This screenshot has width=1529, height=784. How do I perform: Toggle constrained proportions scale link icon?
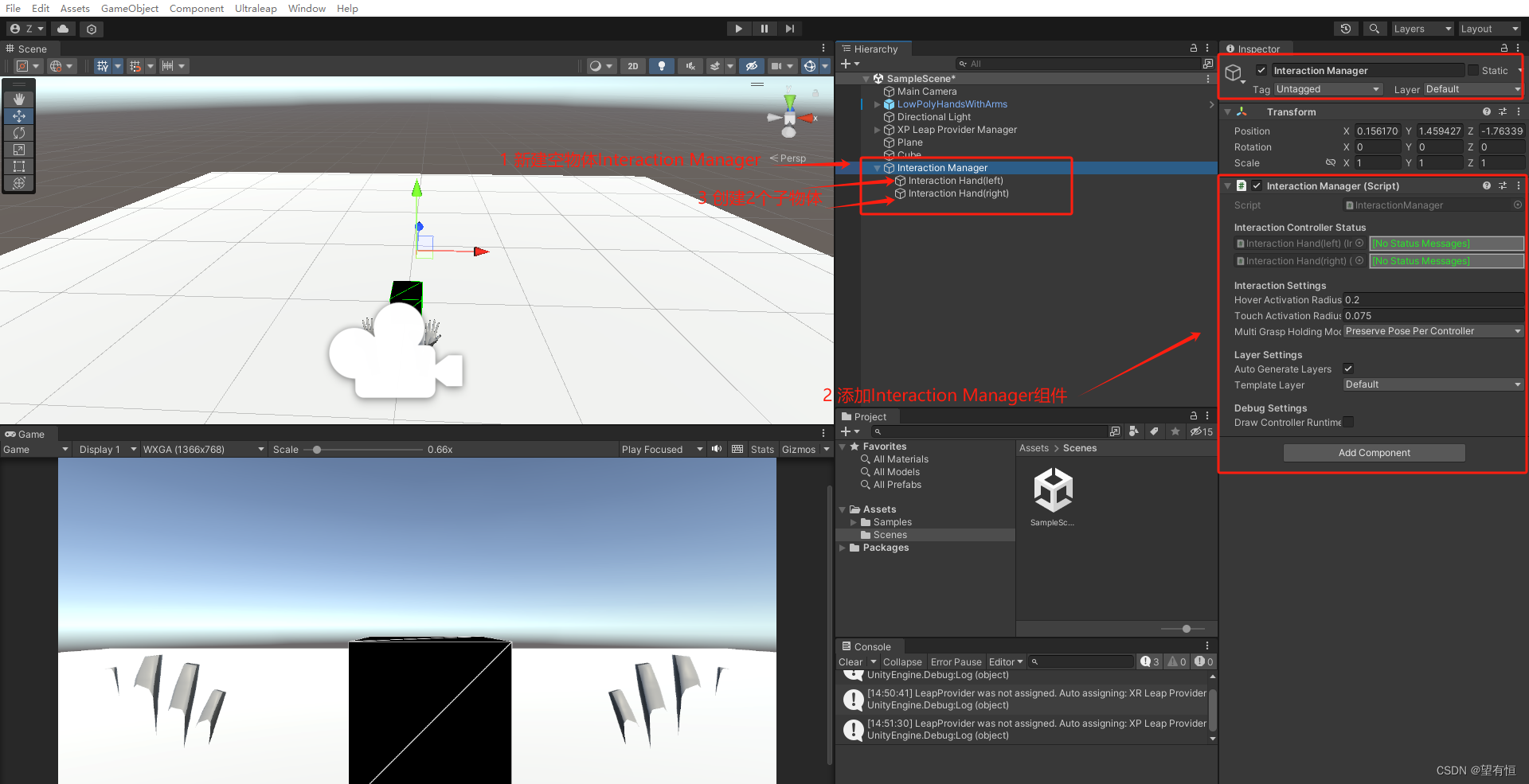pyautogui.click(x=1330, y=162)
